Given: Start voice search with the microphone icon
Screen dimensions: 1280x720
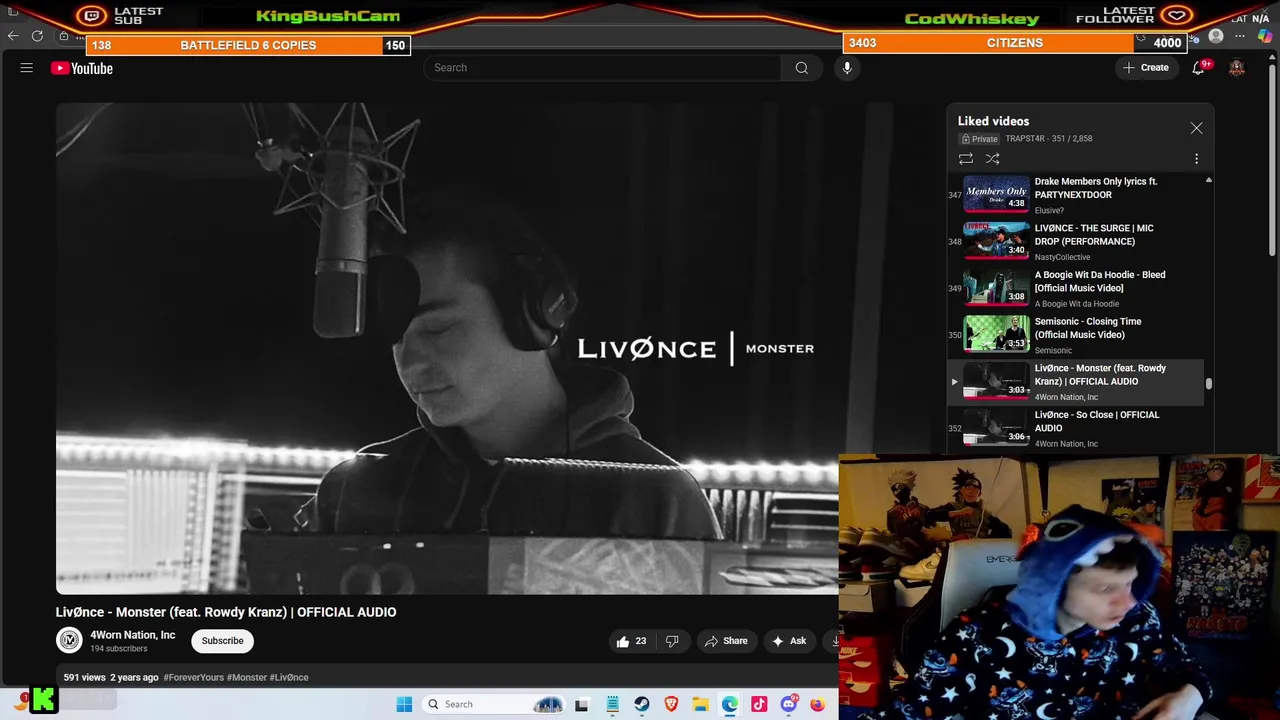Looking at the screenshot, I should (847, 68).
